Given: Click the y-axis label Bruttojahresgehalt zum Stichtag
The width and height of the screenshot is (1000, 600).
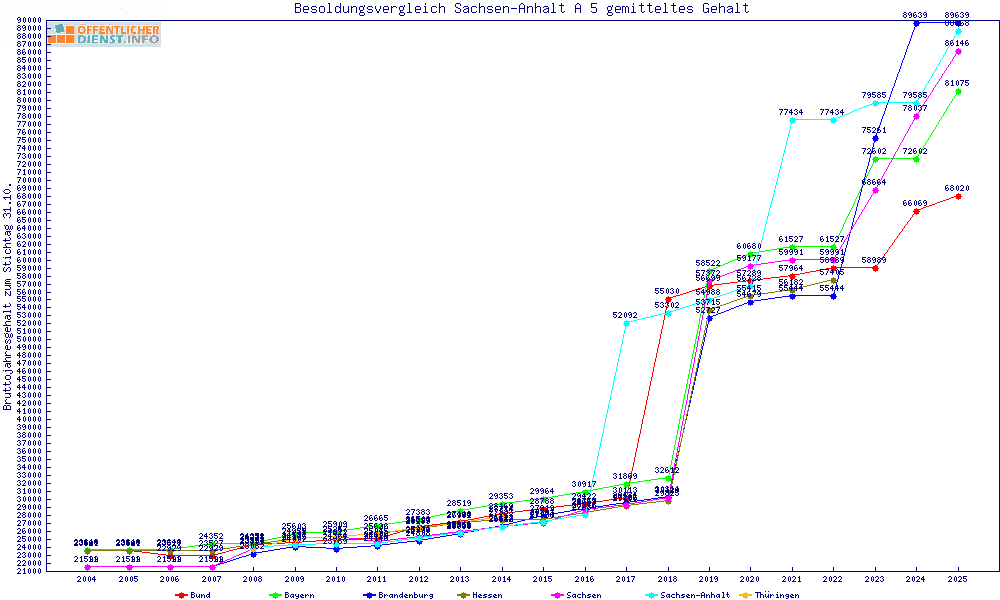Looking at the screenshot, I should pos(9,297).
